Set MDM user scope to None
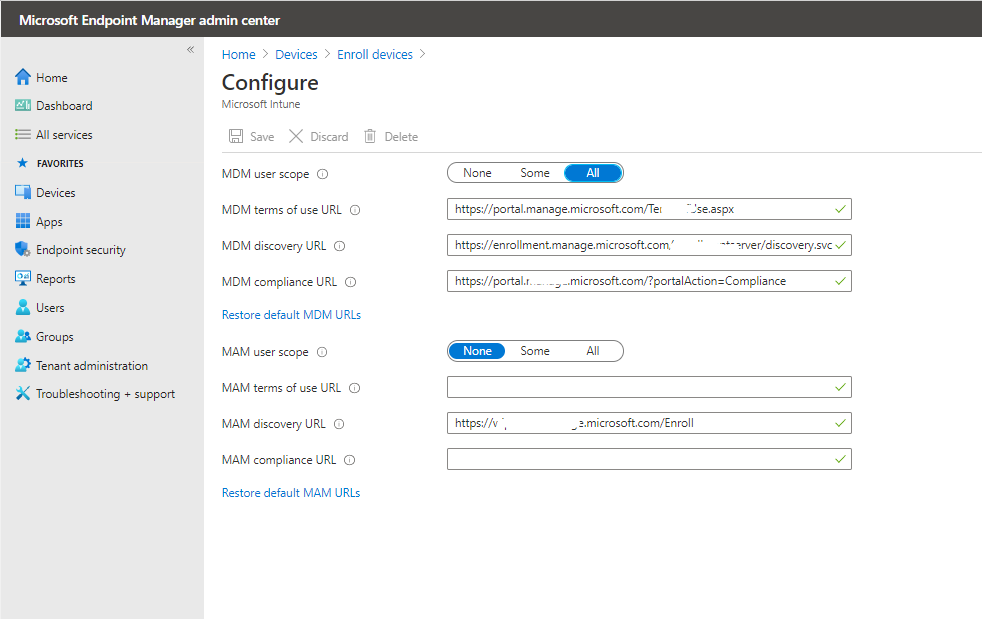Image resolution: width=982 pixels, height=619 pixels. click(477, 173)
